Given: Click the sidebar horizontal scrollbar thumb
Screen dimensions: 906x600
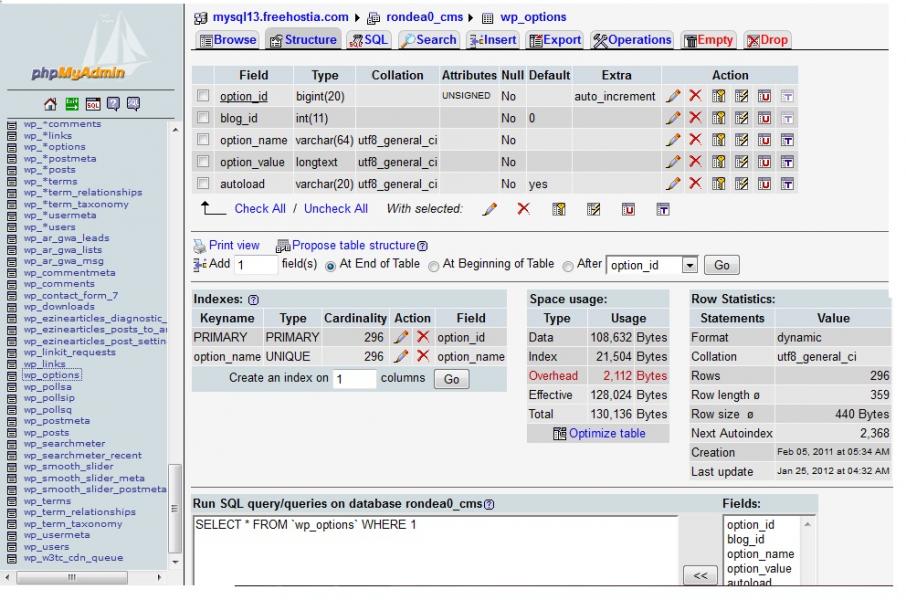Looking at the screenshot, I should [x=72, y=577].
